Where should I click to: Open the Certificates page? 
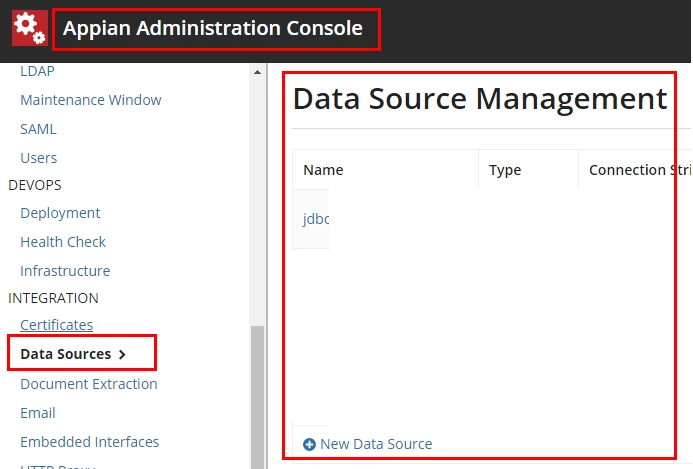click(57, 325)
